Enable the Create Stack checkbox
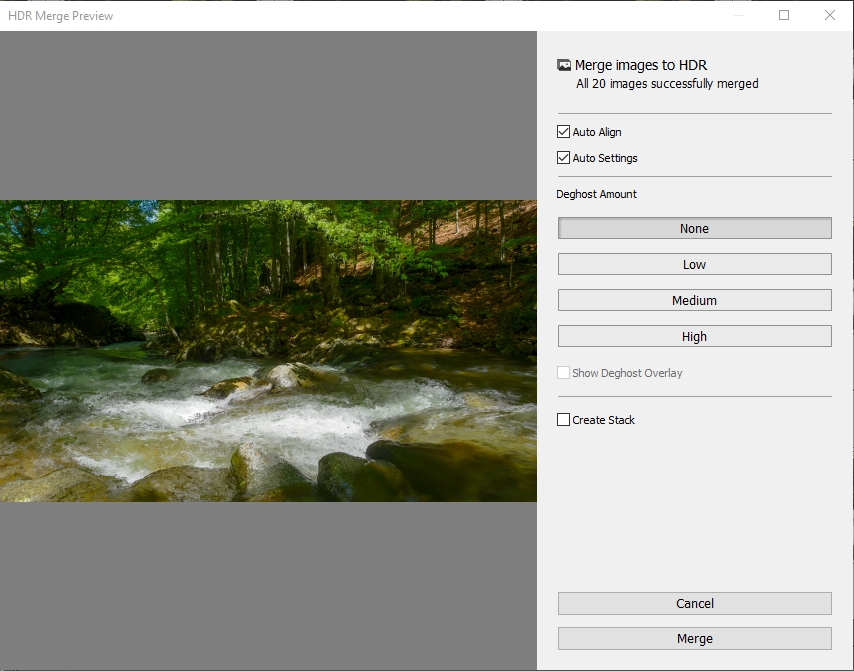 (563, 420)
